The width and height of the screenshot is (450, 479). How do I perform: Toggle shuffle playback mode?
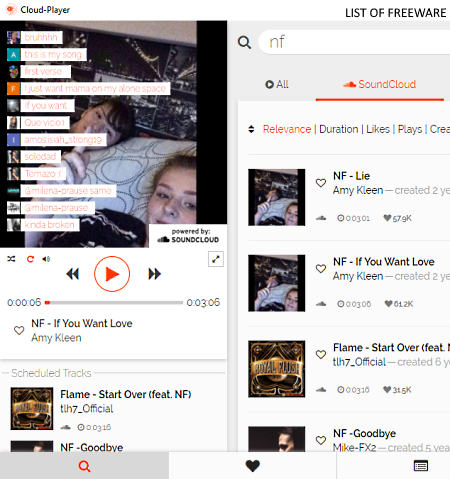pyautogui.click(x=11, y=259)
